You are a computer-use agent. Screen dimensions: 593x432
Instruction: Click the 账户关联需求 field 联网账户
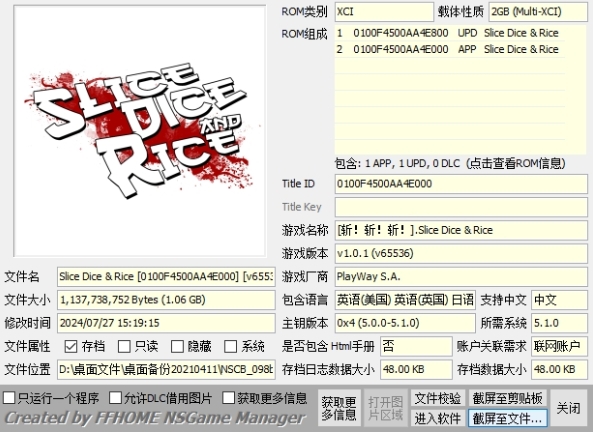pyautogui.click(x=559, y=346)
